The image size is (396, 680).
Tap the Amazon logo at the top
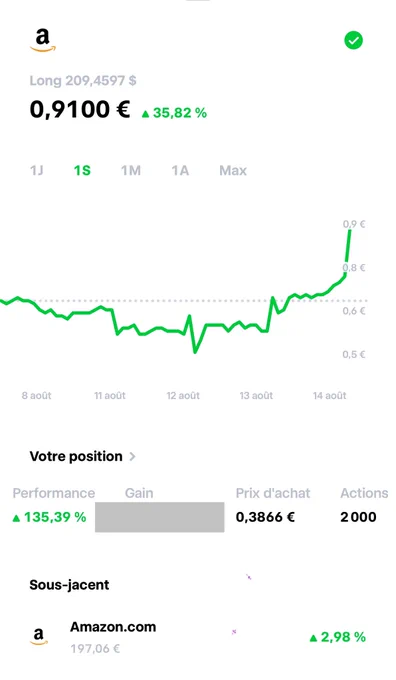(x=43, y=41)
